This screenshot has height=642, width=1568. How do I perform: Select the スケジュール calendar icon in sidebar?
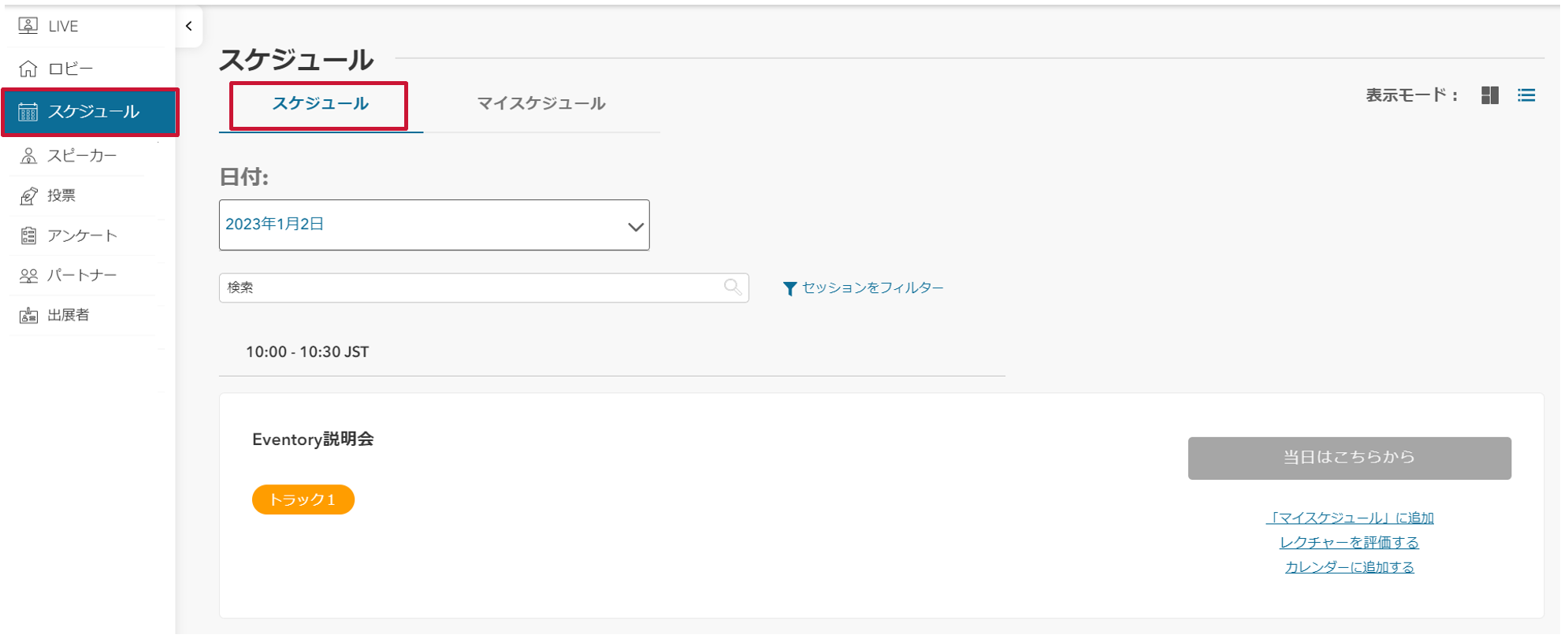28,112
